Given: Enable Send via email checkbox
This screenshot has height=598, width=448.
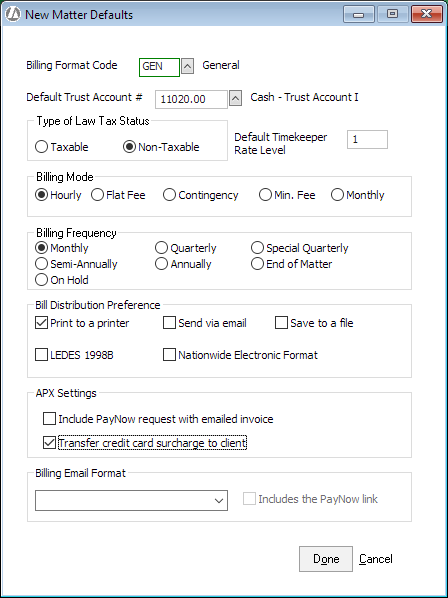Looking at the screenshot, I should click(169, 323).
